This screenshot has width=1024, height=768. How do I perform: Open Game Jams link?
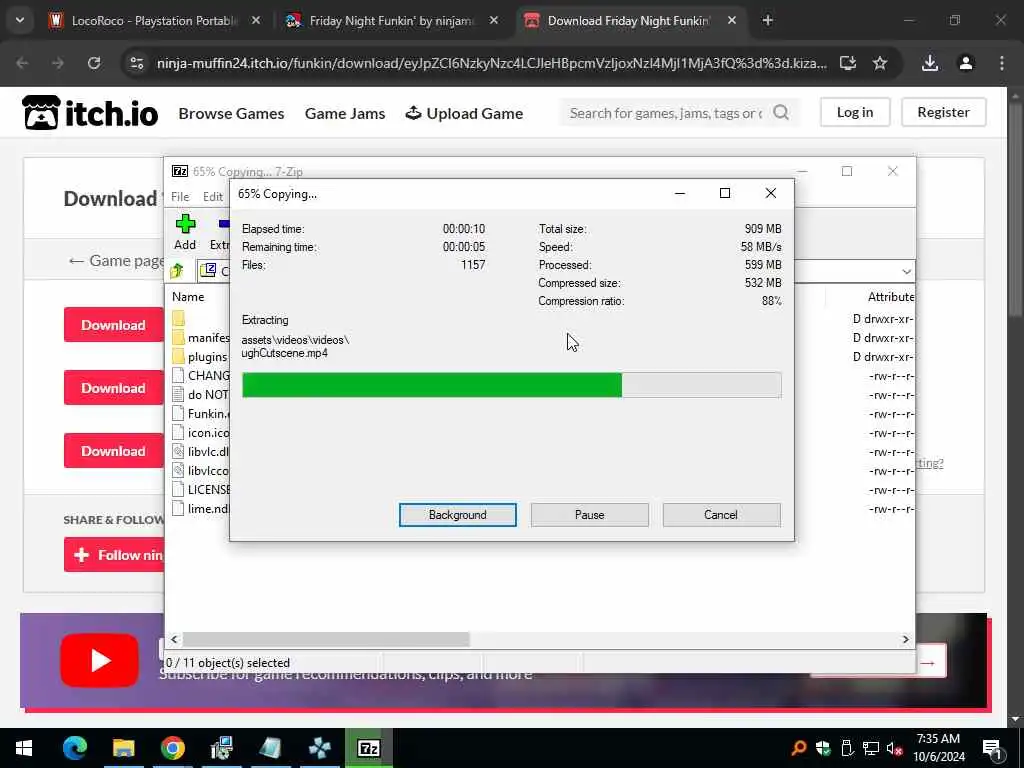(345, 113)
